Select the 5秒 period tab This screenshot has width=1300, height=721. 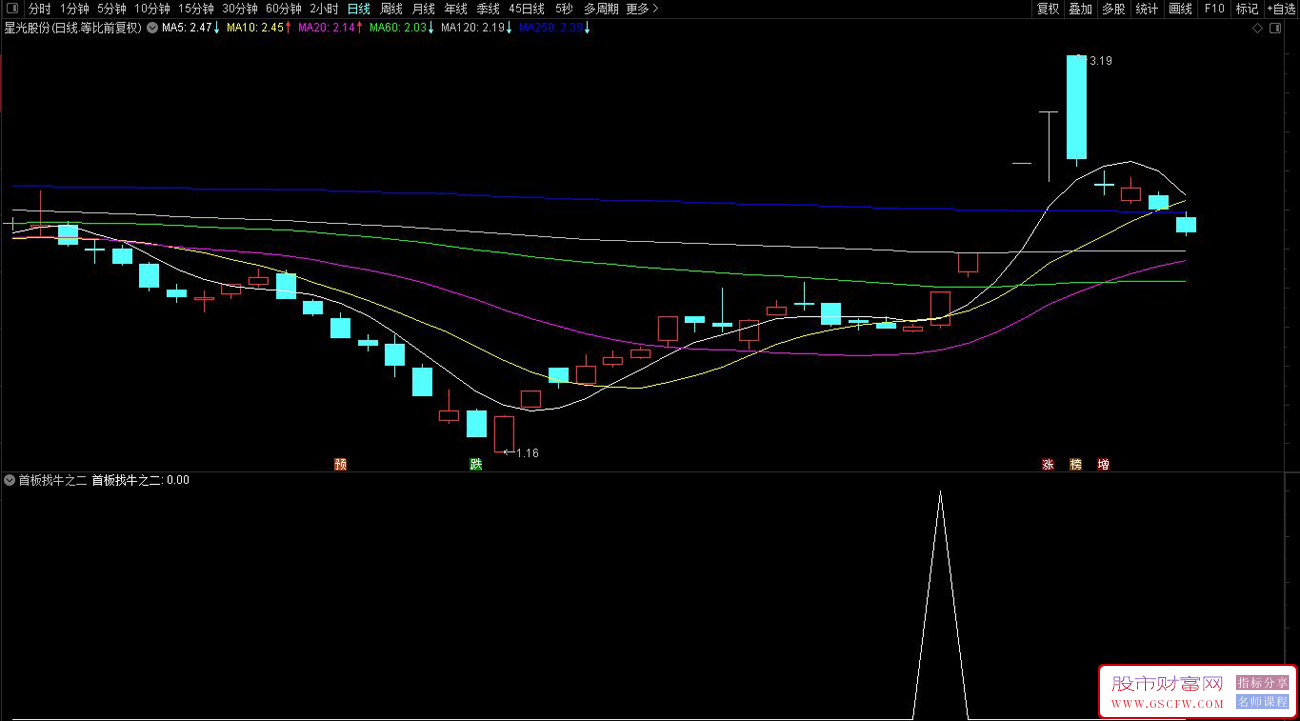coord(564,9)
